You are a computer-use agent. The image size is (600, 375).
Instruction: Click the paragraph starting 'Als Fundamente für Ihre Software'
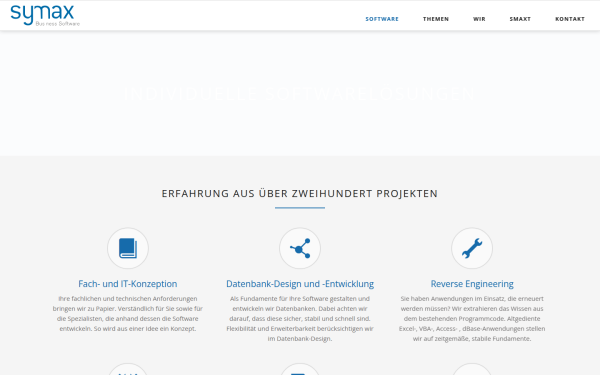click(x=300, y=318)
